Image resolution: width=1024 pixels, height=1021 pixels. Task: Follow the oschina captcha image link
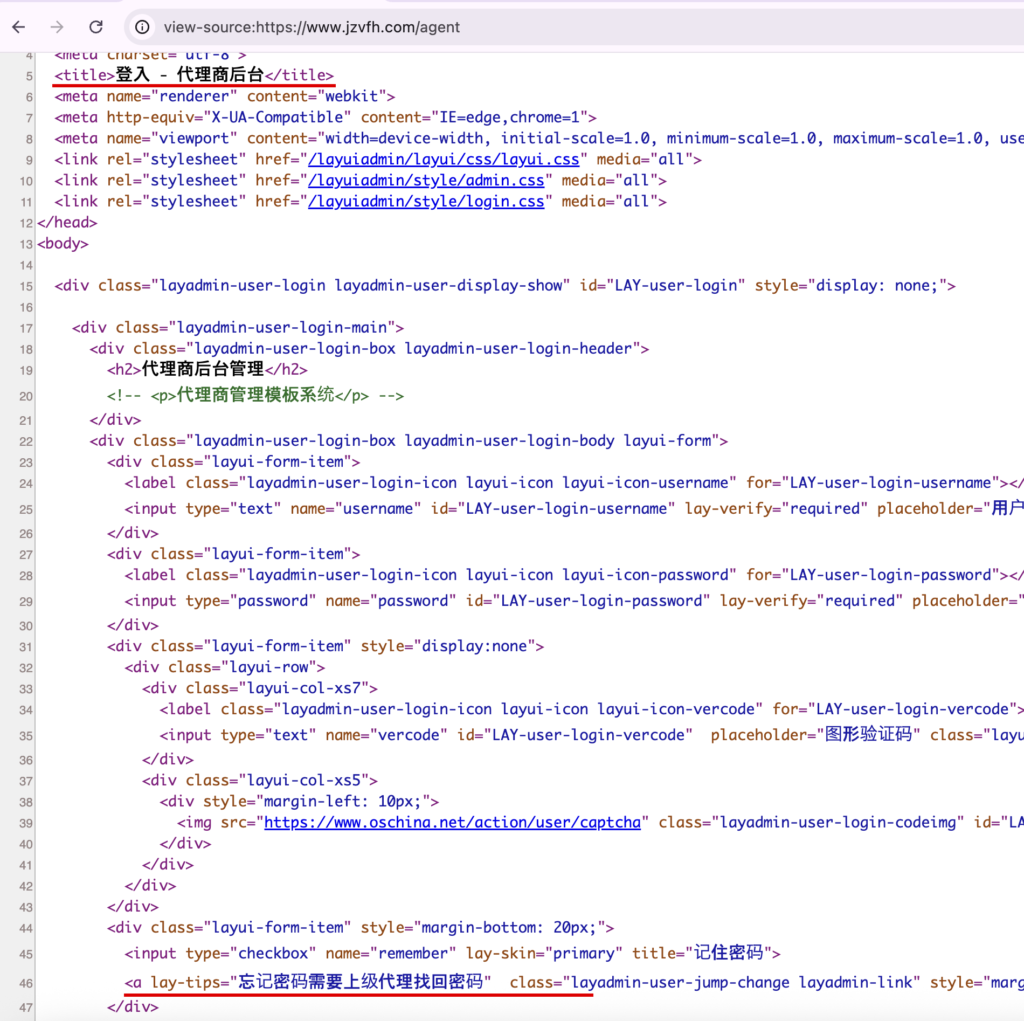(x=453, y=822)
